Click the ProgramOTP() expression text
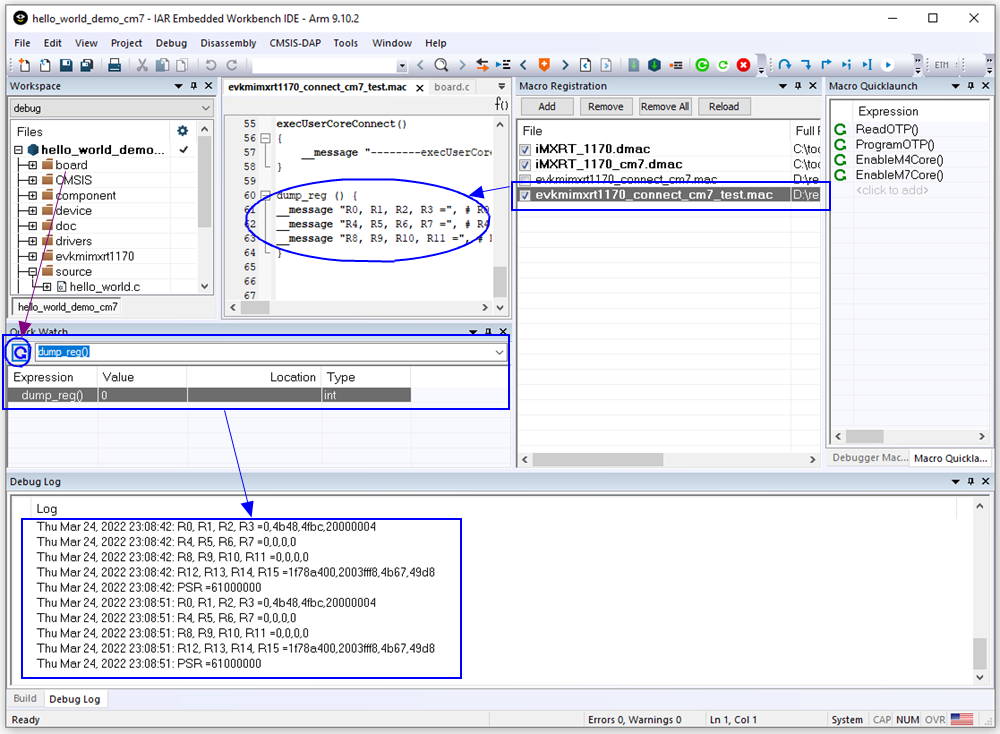Viewport: 1000px width, 734px height. coord(895,145)
